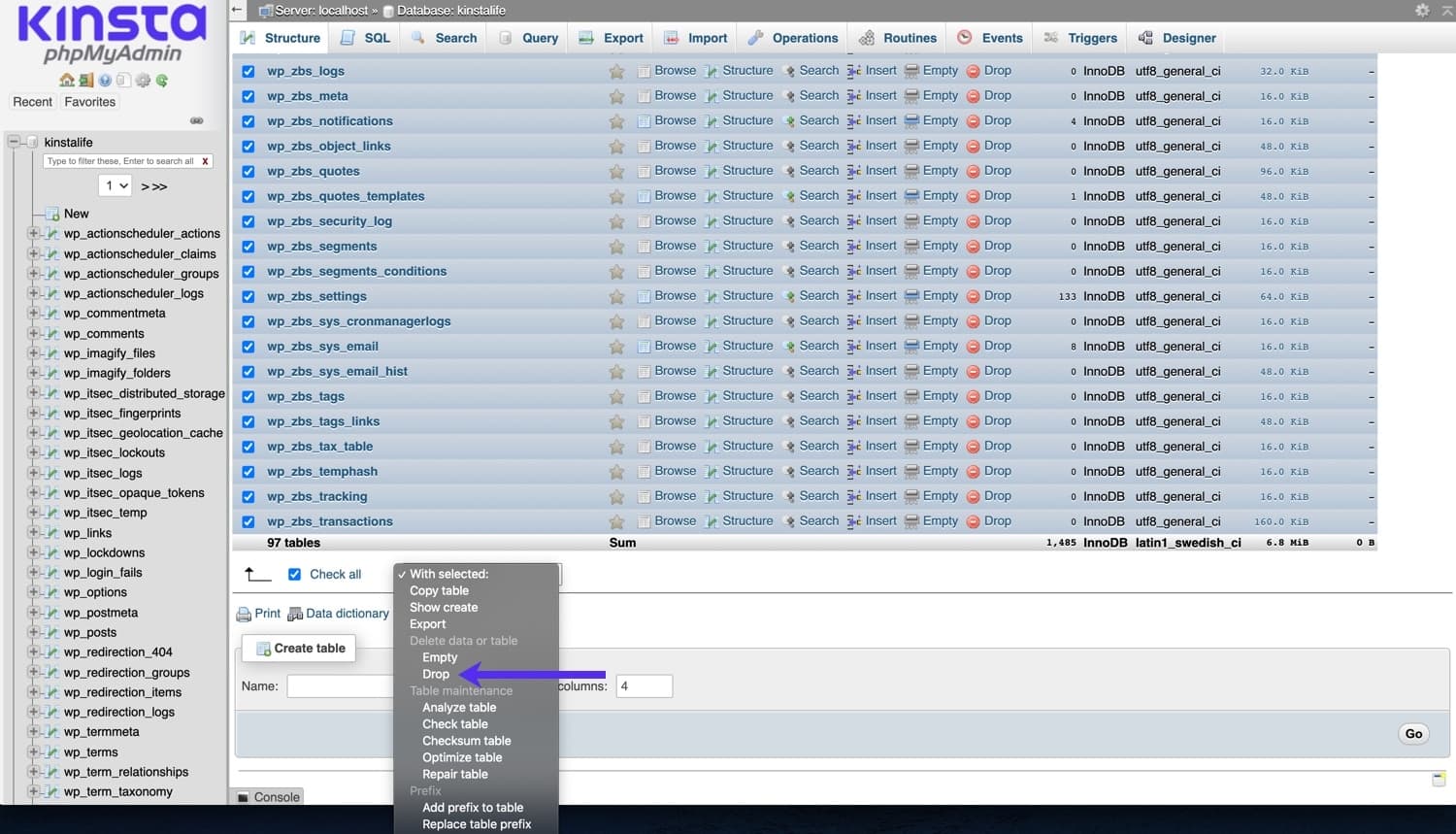
Task: Collapse the navigation panel using the left arrow
Action: (x=237, y=10)
